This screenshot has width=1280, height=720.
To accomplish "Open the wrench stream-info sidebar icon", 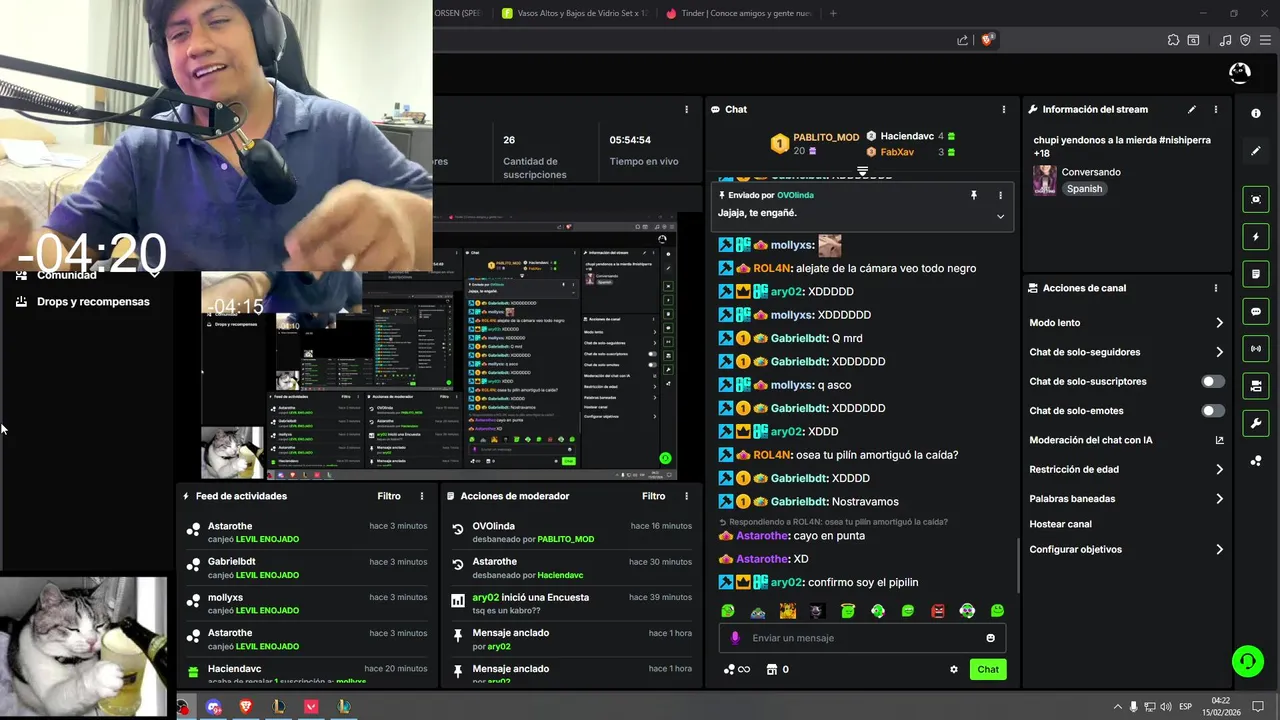I will pyautogui.click(x=1256, y=423).
